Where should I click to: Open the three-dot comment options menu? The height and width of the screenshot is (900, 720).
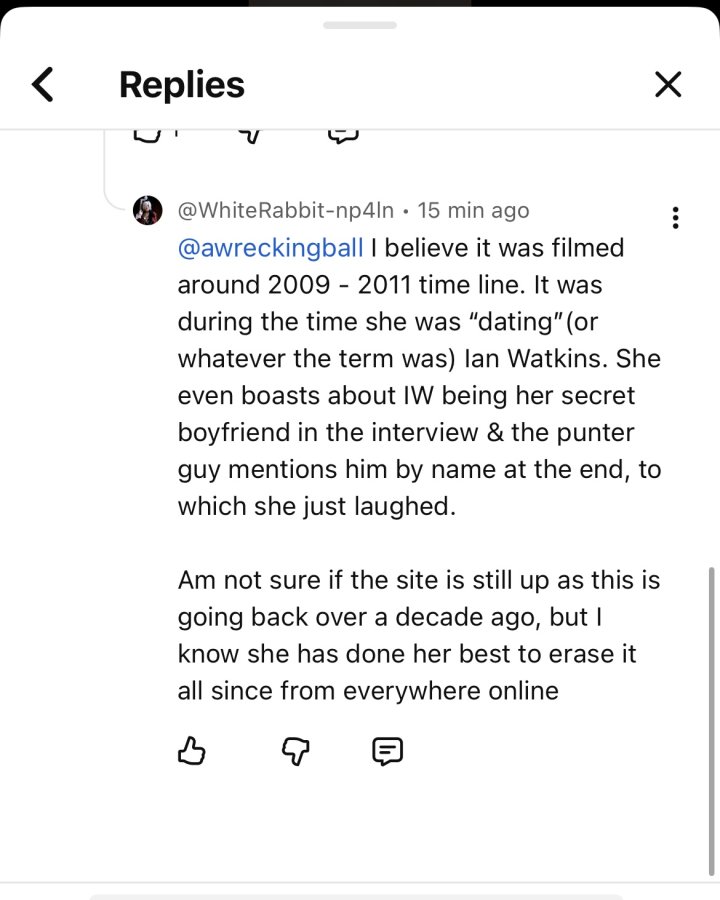click(676, 218)
